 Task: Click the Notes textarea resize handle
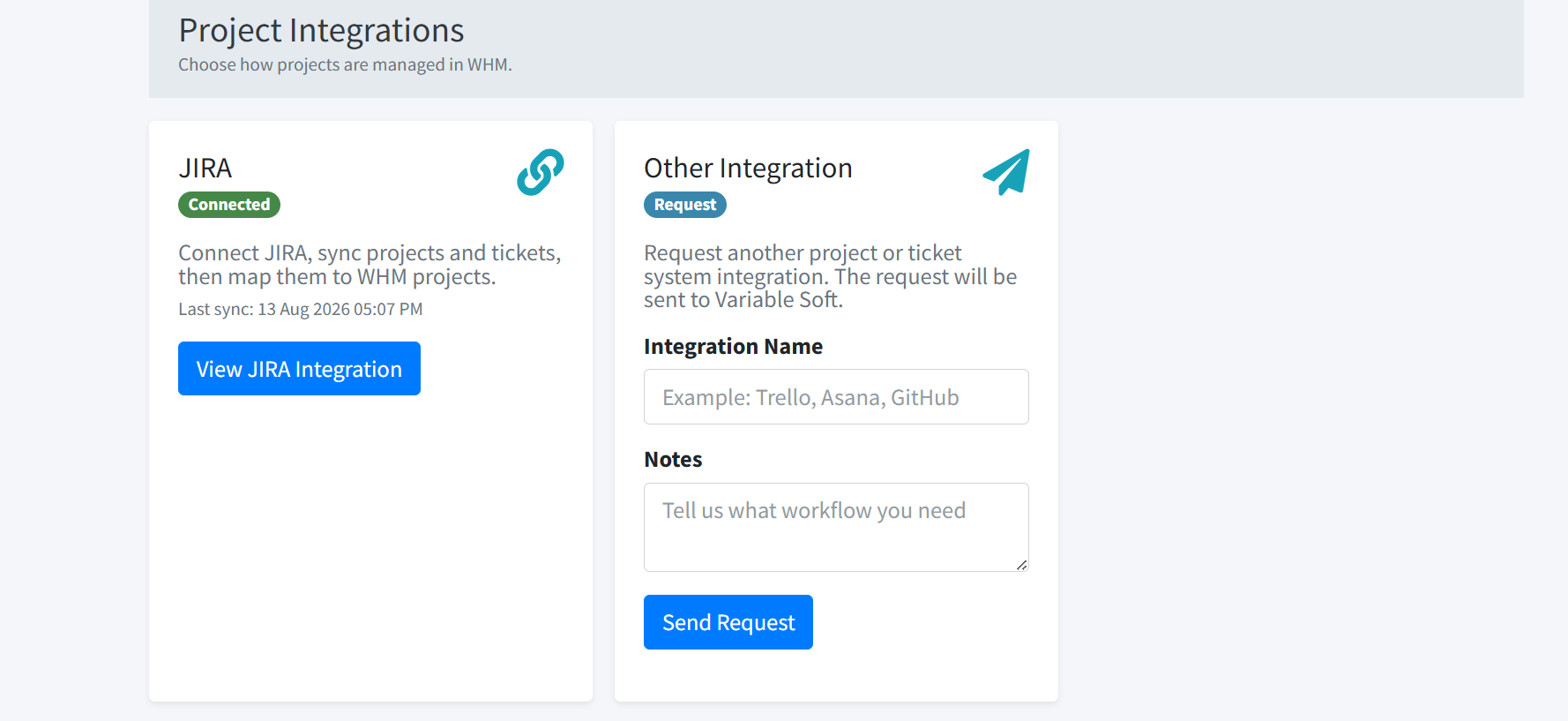tap(1021, 565)
